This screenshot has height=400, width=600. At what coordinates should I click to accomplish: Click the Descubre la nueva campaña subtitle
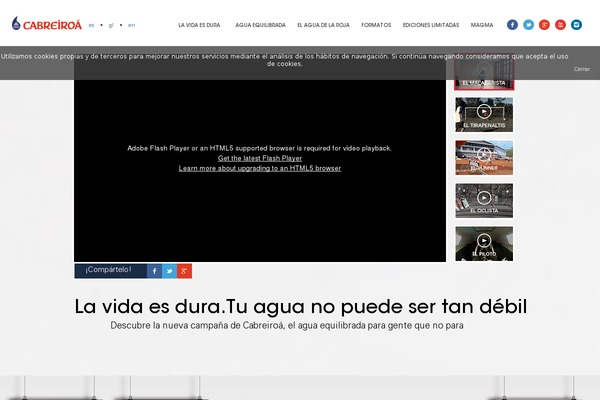[x=287, y=325]
